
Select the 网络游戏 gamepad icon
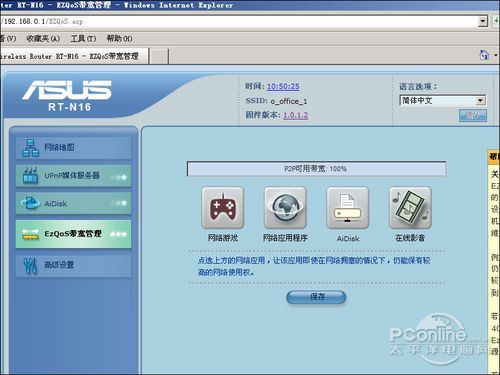(x=223, y=207)
